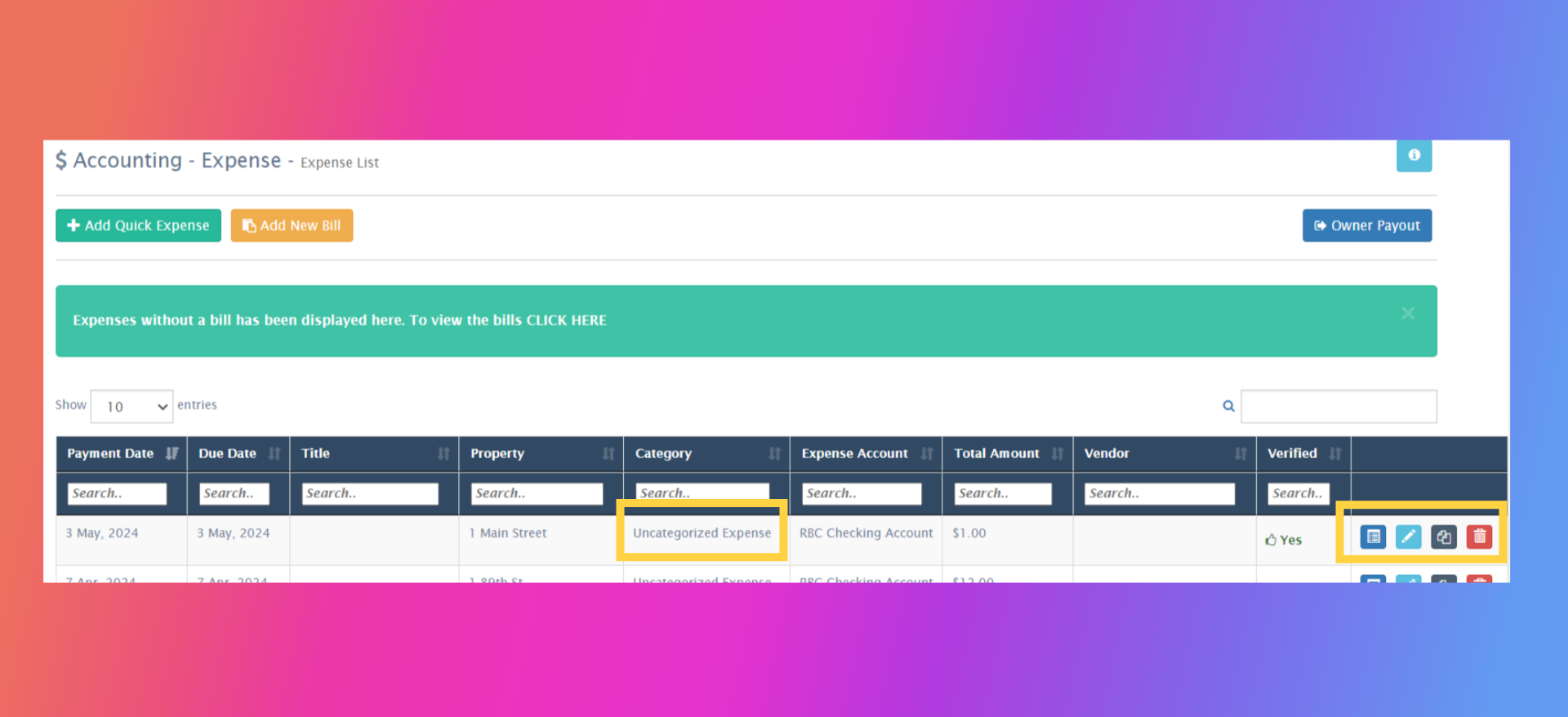Sort by Category column
The width and height of the screenshot is (1568, 717).
706,453
